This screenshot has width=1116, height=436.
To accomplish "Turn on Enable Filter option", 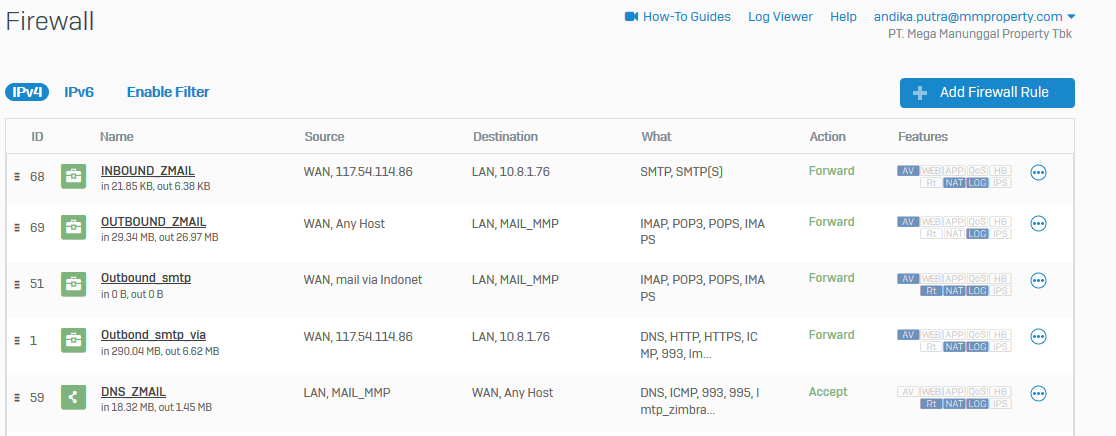I will tap(168, 92).
